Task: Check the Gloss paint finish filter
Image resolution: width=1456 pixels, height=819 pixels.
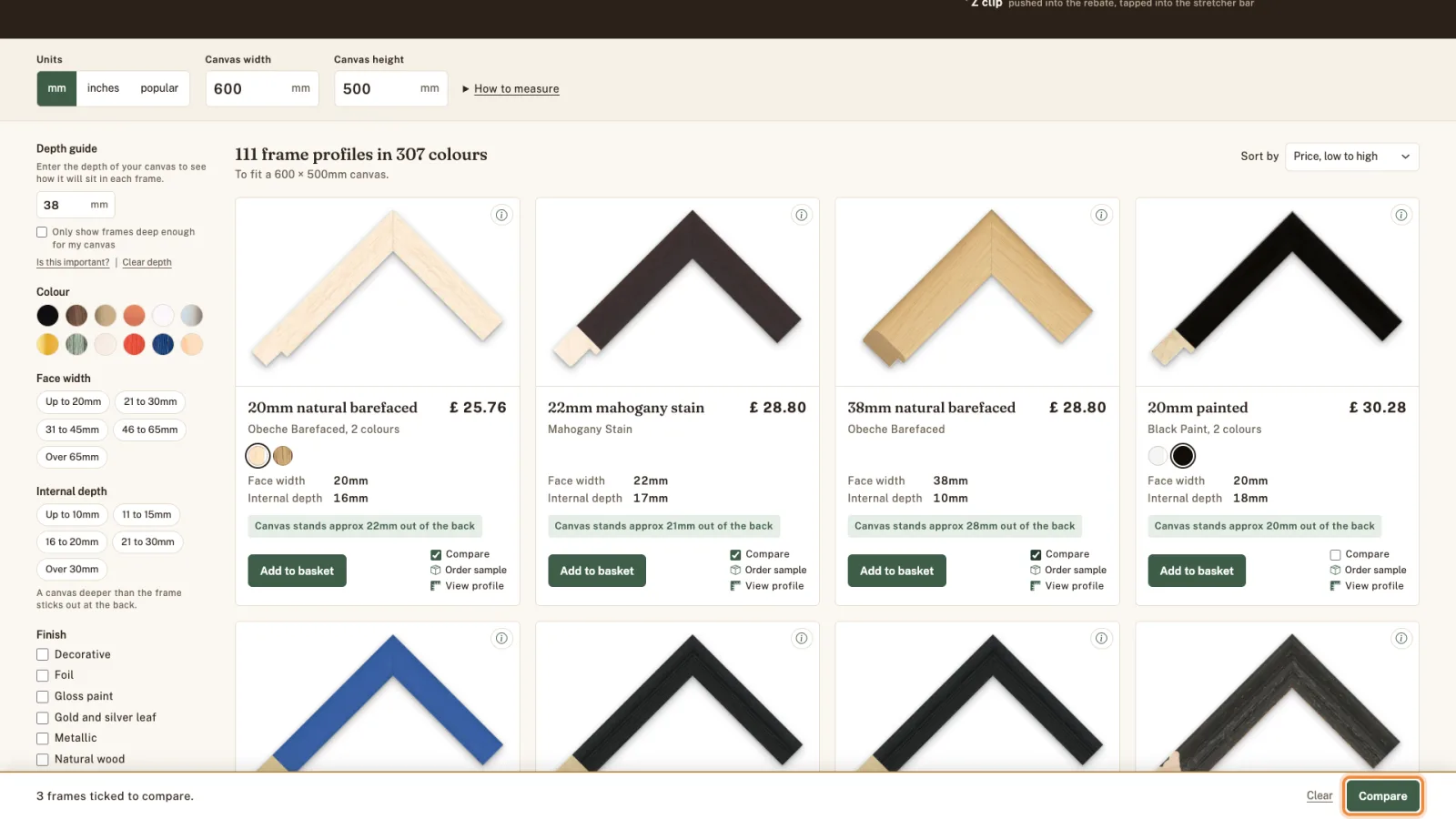Action: 42,697
